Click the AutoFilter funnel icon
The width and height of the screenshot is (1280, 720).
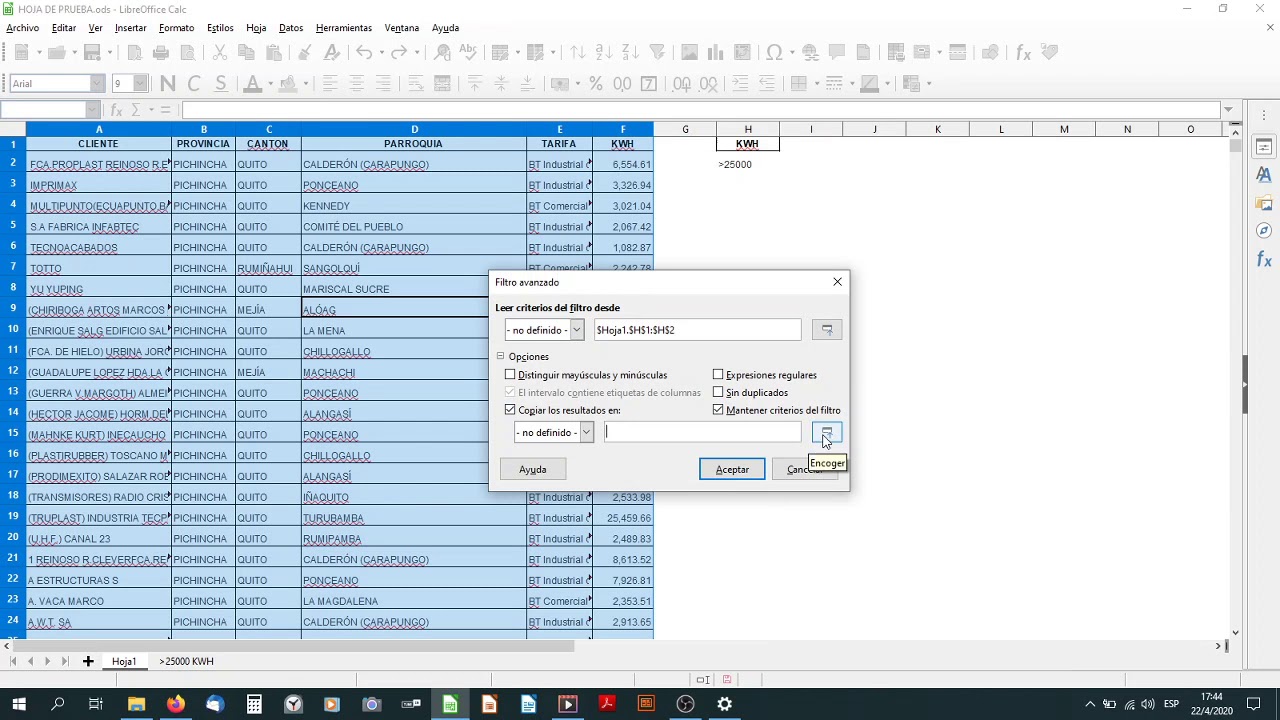657,52
